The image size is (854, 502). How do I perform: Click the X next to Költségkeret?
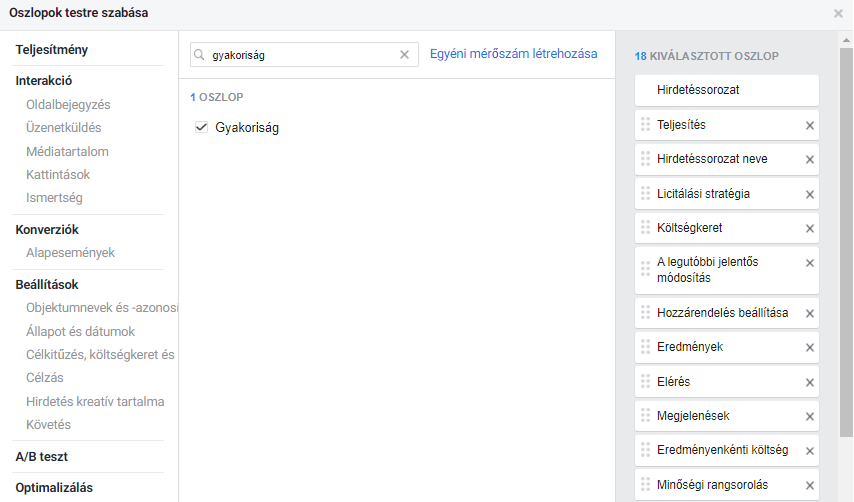click(810, 228)
